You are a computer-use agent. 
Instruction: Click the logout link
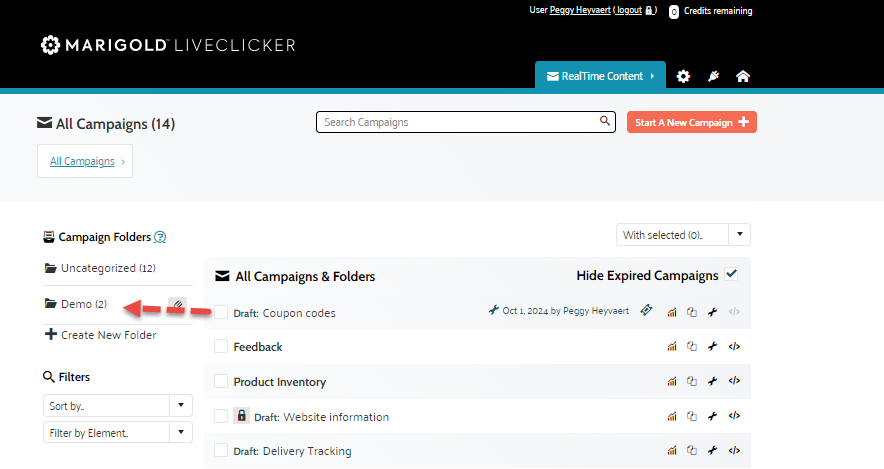pos(628,10)
